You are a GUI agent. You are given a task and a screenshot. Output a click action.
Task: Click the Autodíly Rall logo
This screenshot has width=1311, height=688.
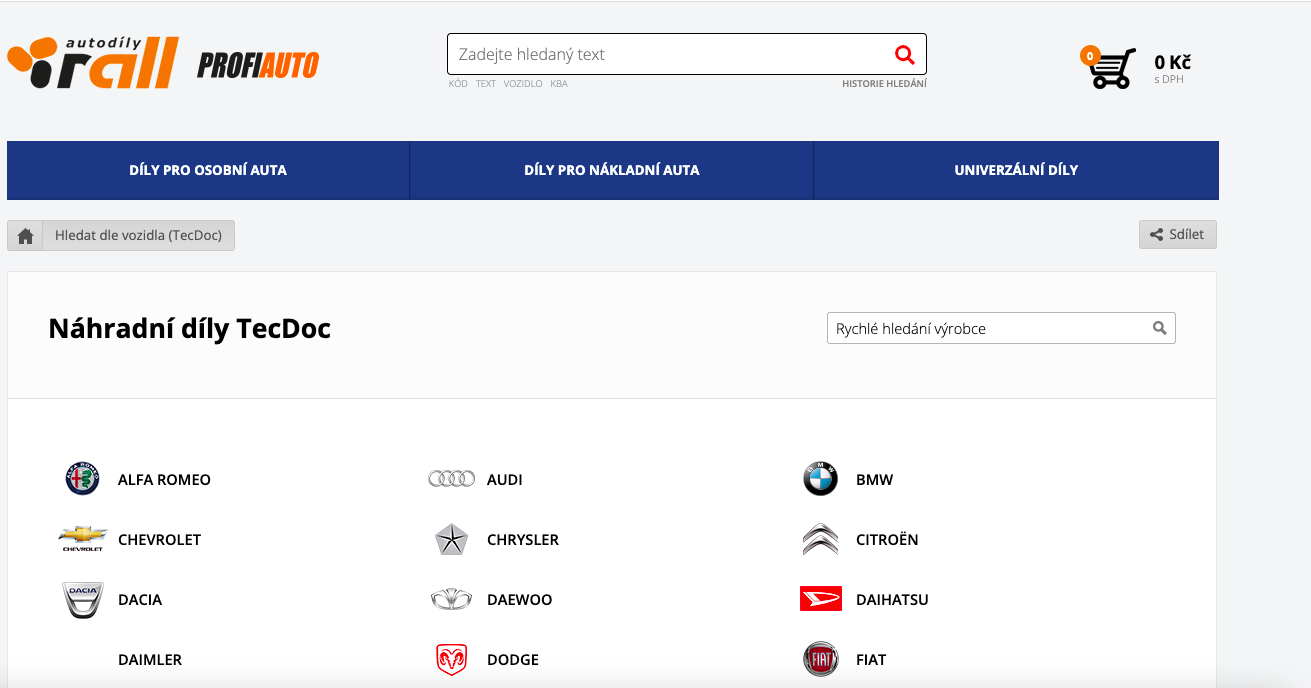point(93,62)
